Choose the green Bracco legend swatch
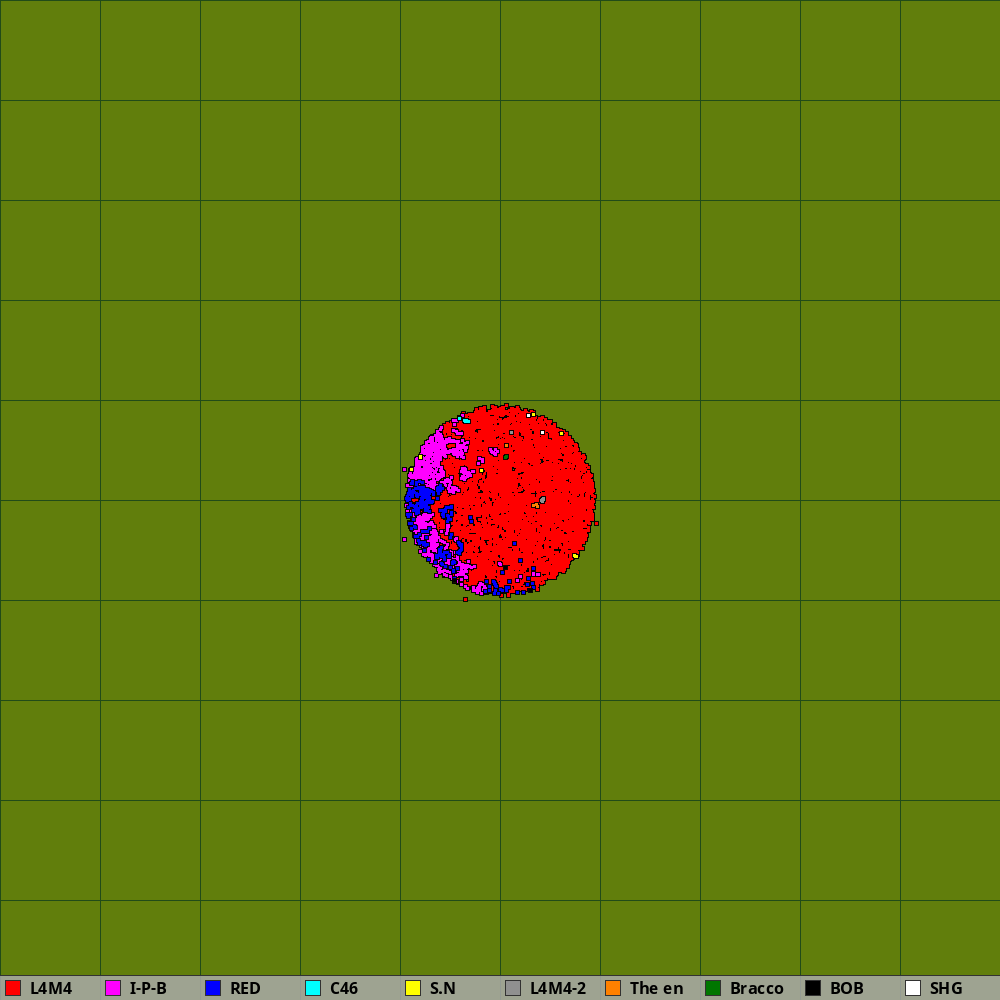The height and width of the screenshot is (1000, 1000). click(x=713, y=988)
